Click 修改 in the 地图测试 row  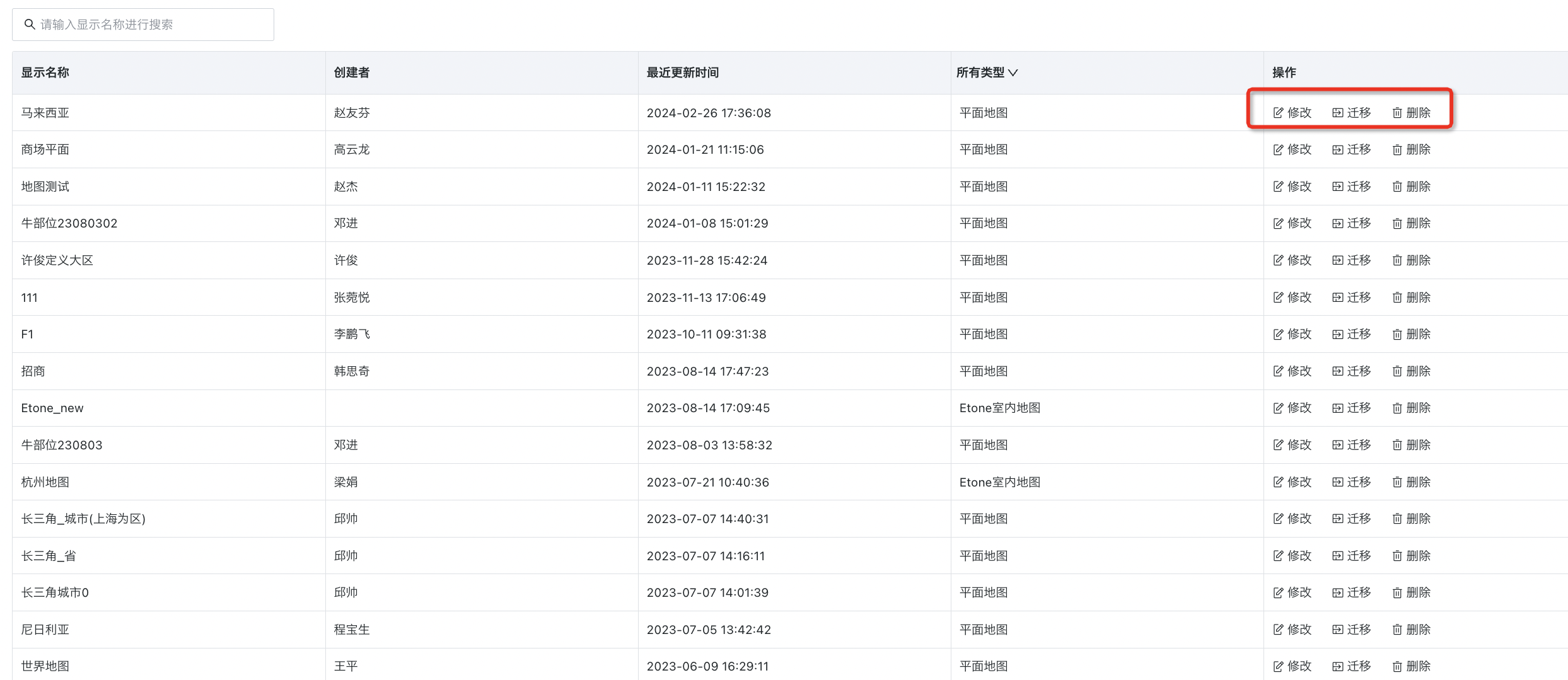[x=1292, y=187]
